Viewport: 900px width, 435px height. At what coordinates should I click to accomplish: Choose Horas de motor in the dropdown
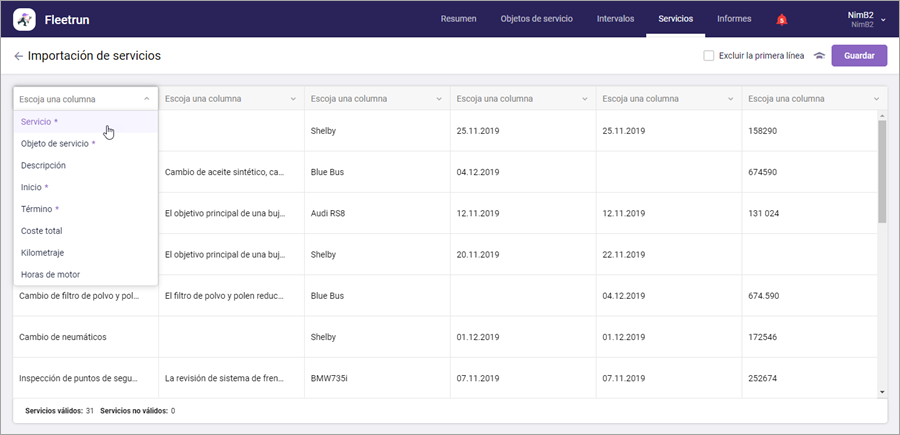(x=50, y=275)
